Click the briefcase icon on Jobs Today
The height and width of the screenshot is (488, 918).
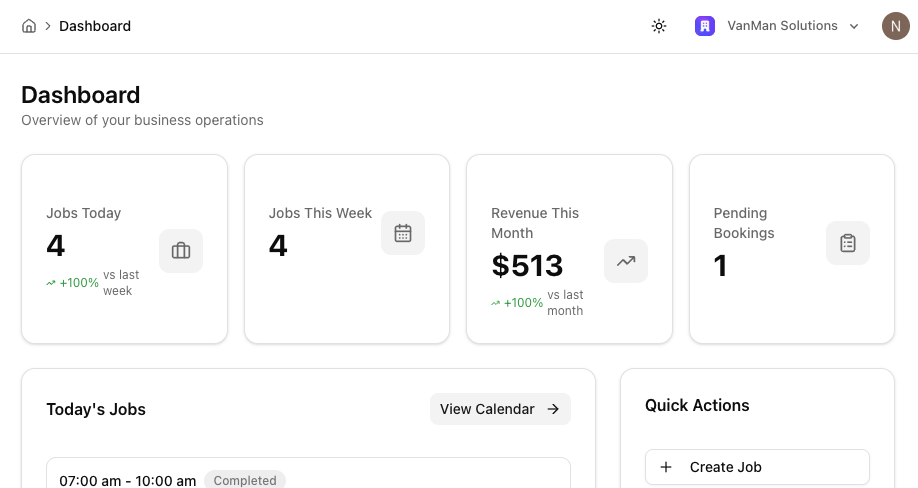coord(181,251)
